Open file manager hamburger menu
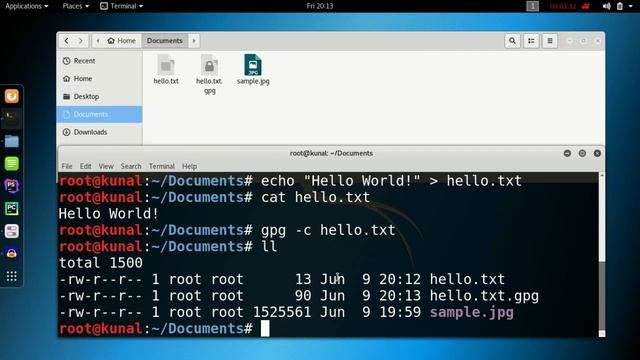 pos(550,41)
